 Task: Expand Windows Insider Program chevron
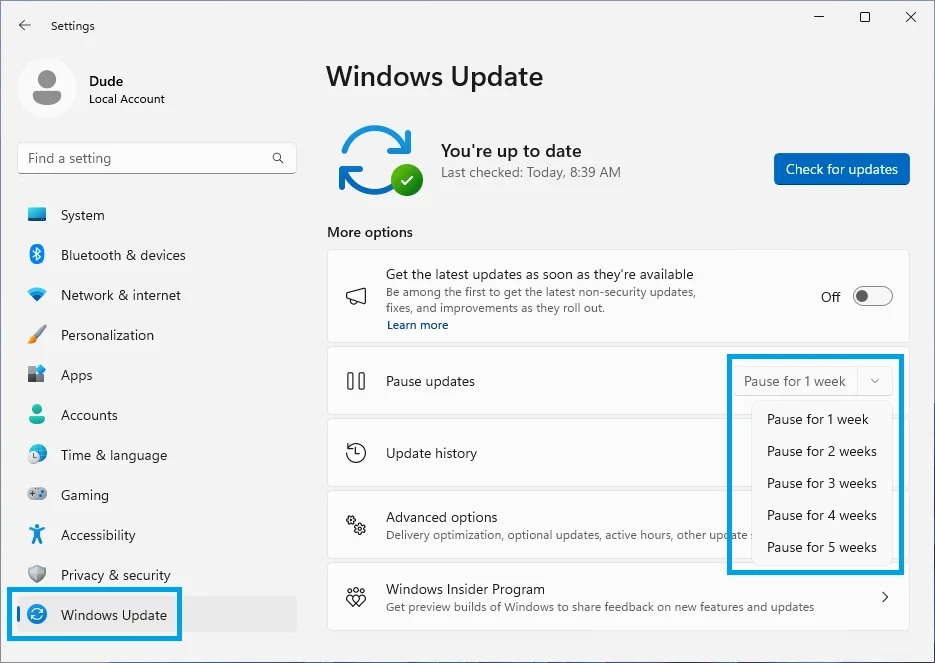pos(884,597)
